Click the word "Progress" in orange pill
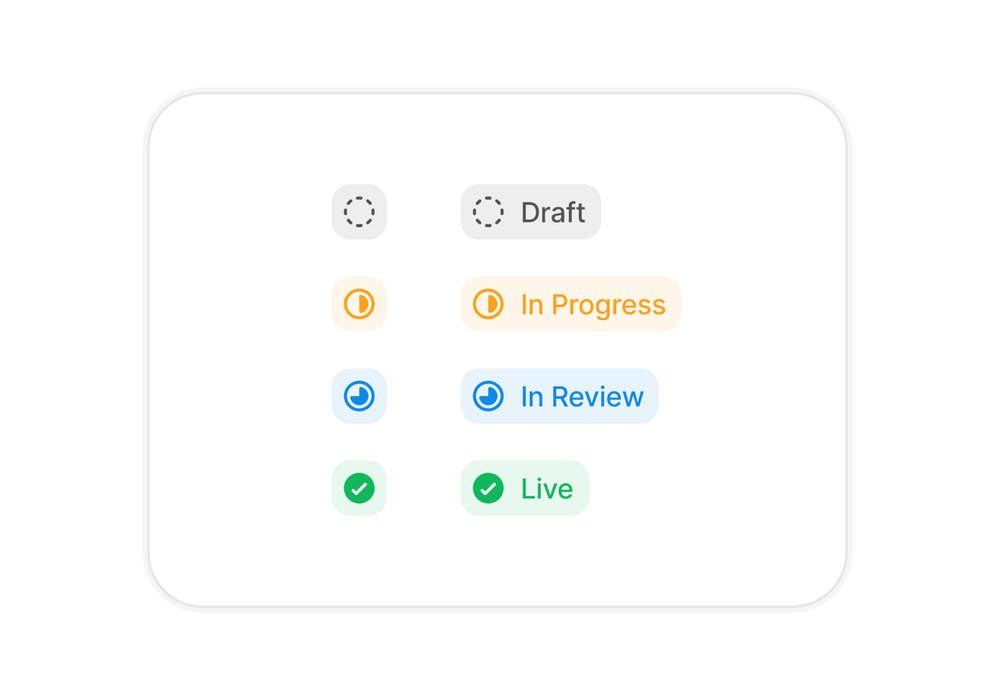The width and height of the screenshot is (995, 700). (609, 306)
